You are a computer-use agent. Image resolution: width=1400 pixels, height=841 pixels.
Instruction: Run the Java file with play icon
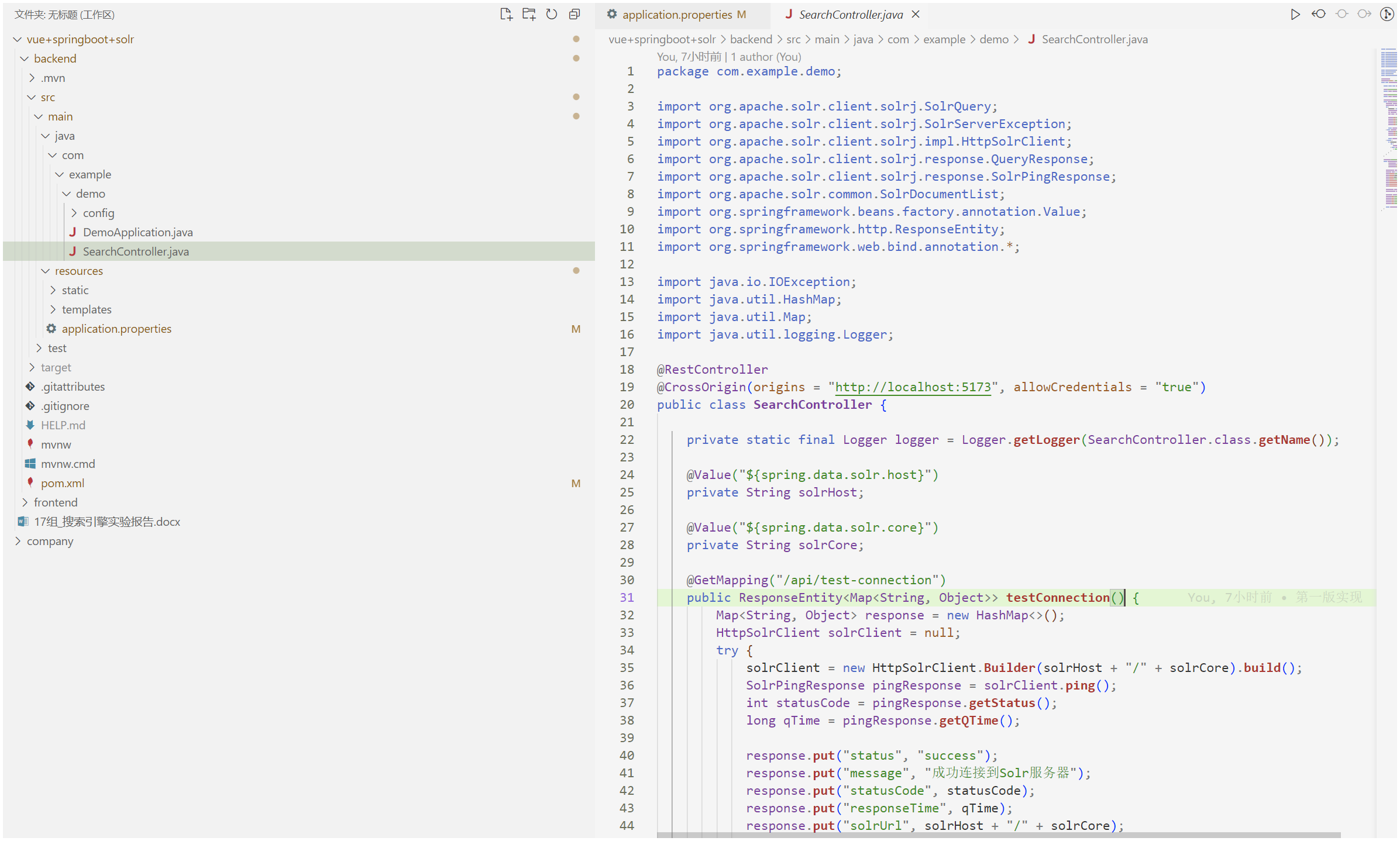tap(1295, 15)
